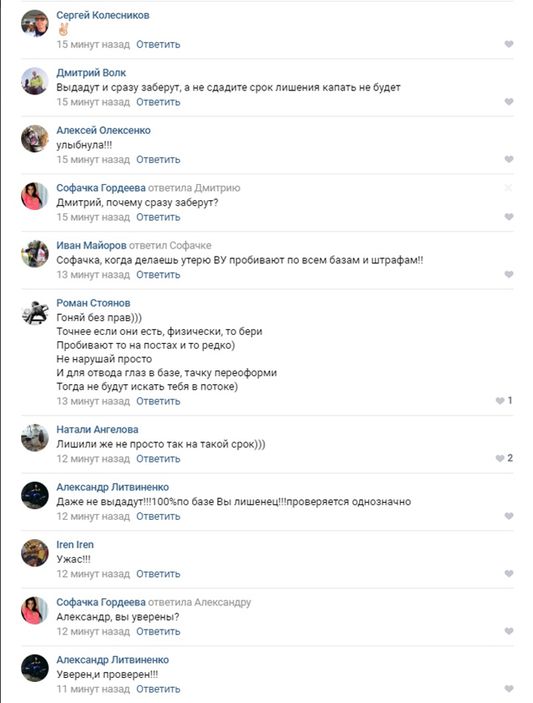This screenshot has width=533, height=703.
Task: Like Дмитрий Волк's comment heart icon
Action: 508,101
